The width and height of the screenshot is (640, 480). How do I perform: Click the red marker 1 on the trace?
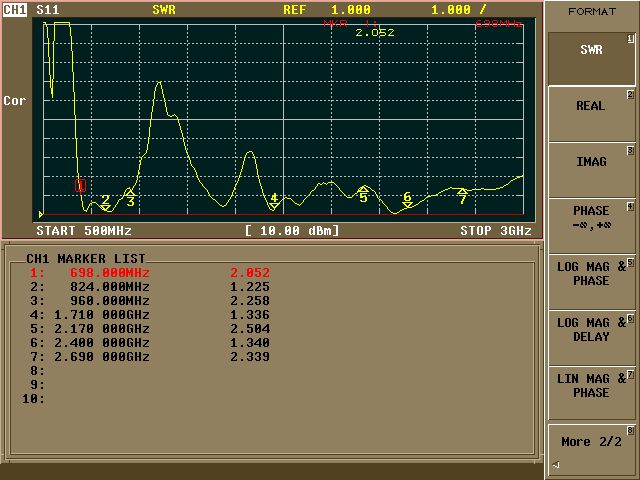80,186
